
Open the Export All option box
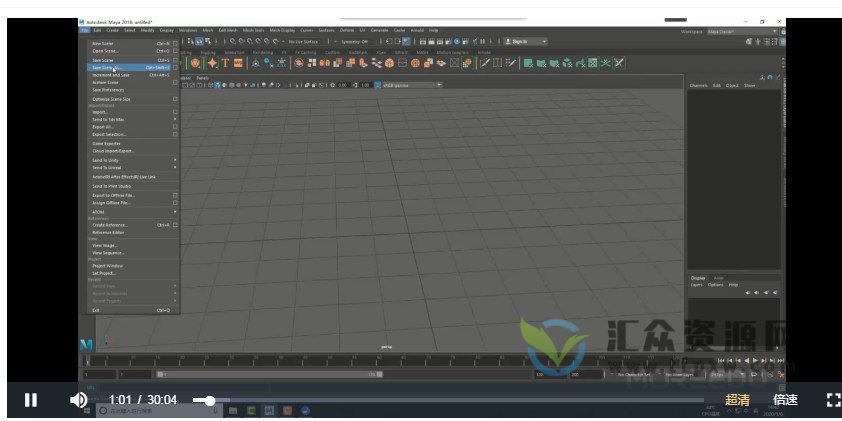pos(175,126)
